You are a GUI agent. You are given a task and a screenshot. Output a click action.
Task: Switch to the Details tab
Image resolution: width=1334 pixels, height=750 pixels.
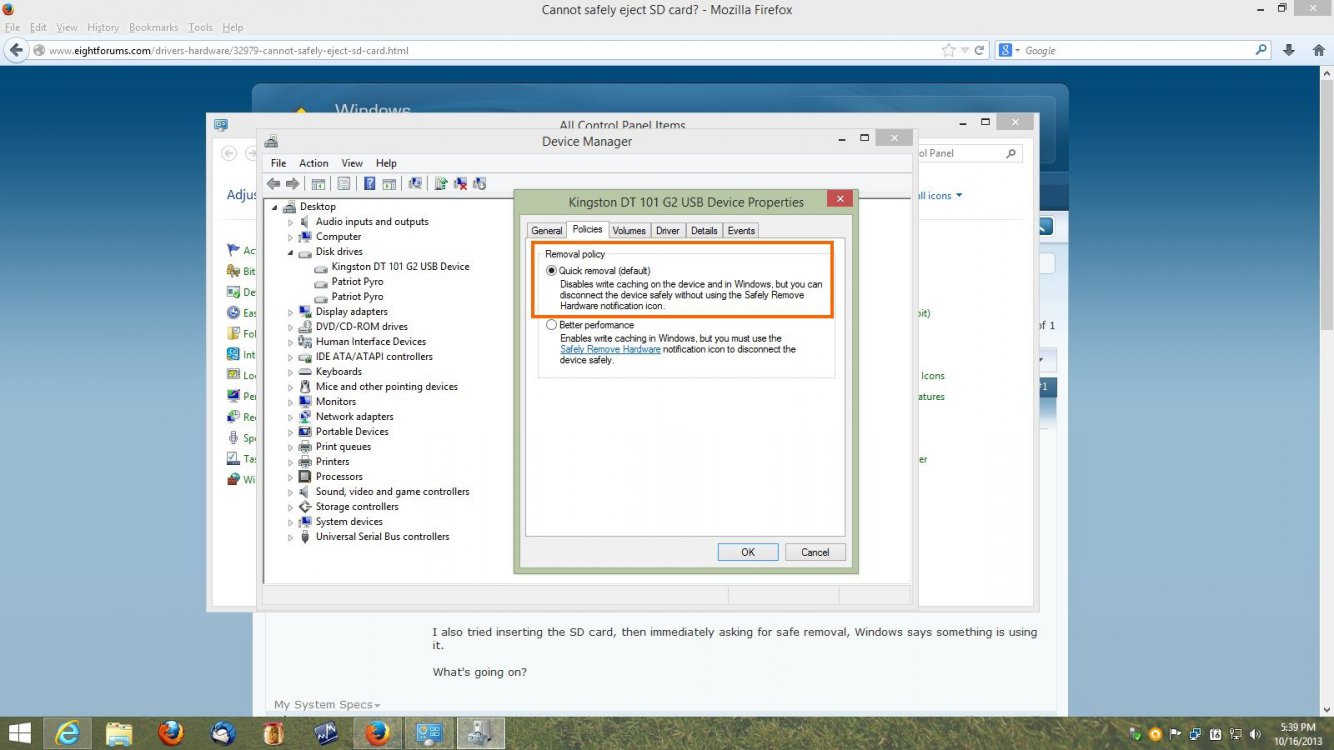tap(704, 231)
